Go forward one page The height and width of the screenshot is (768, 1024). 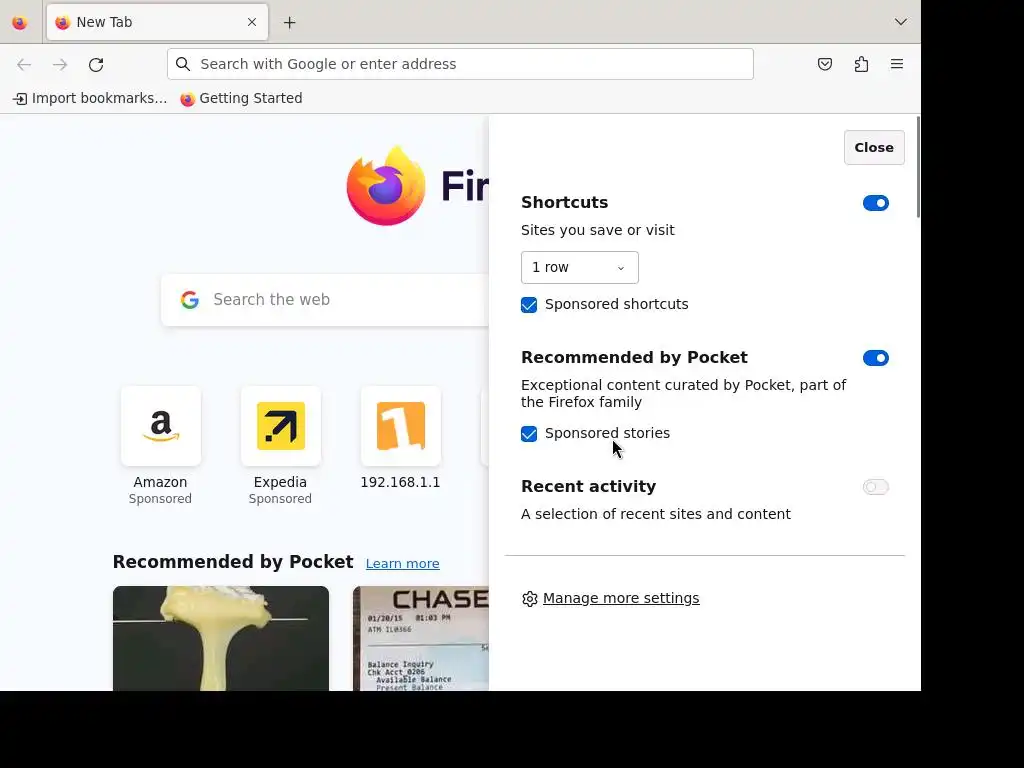[x=60, y=64]
